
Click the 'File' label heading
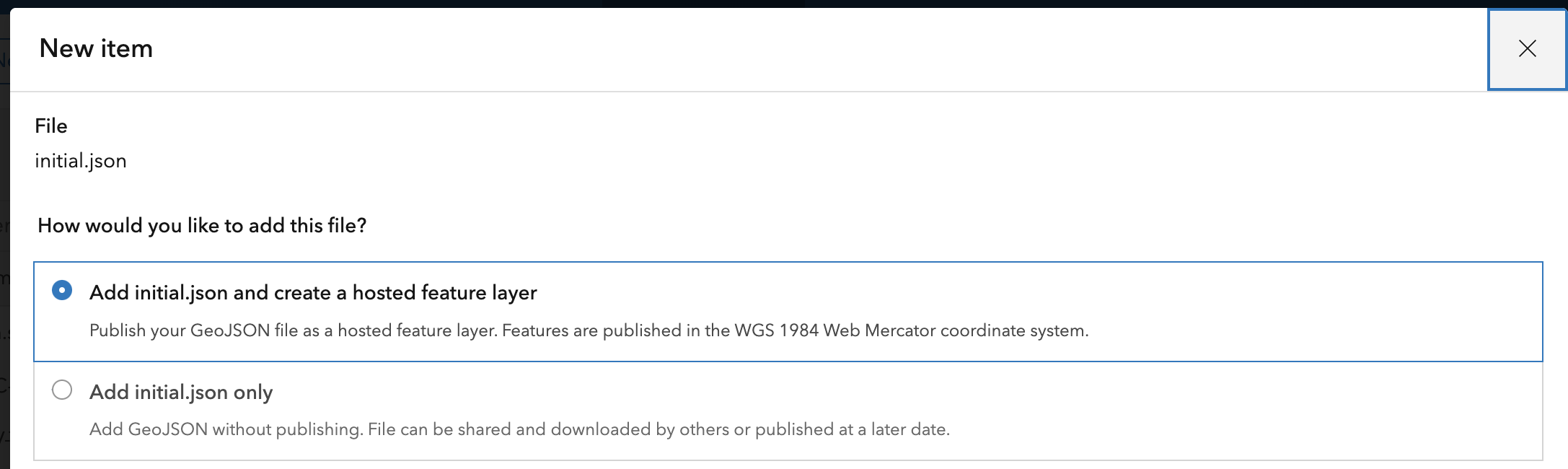click(51, 125)
